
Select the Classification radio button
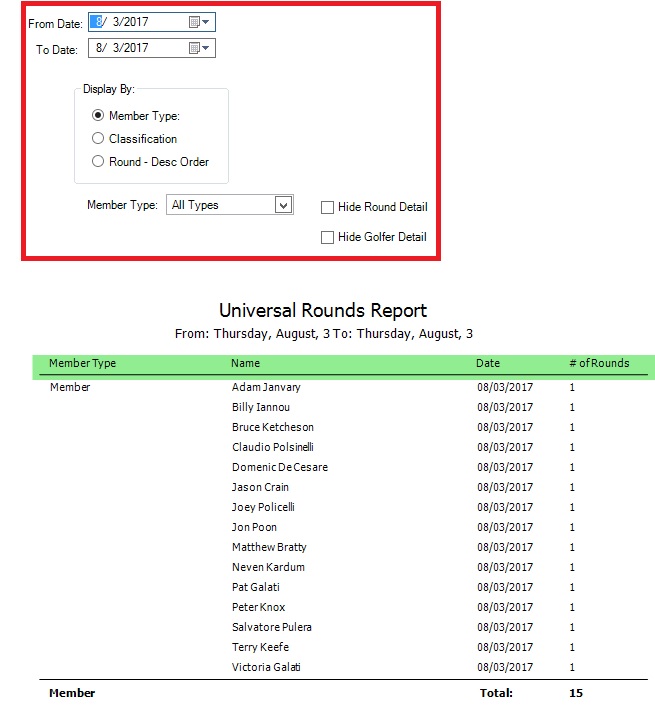[x=98, y=139]
